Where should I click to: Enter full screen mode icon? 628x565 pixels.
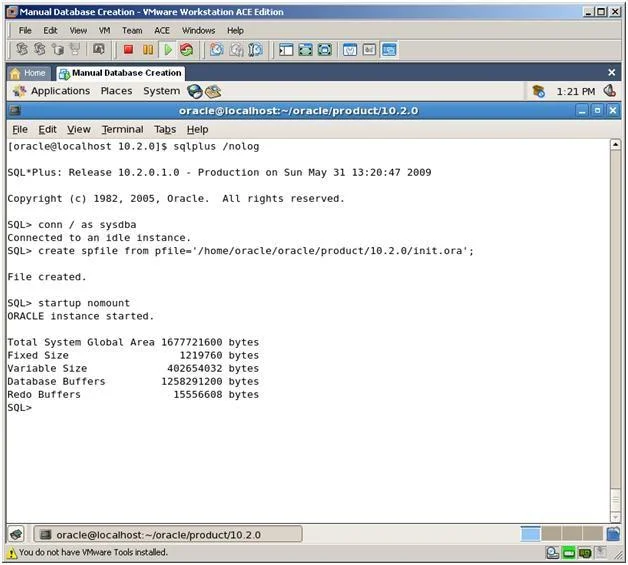[x=325, y=50]
